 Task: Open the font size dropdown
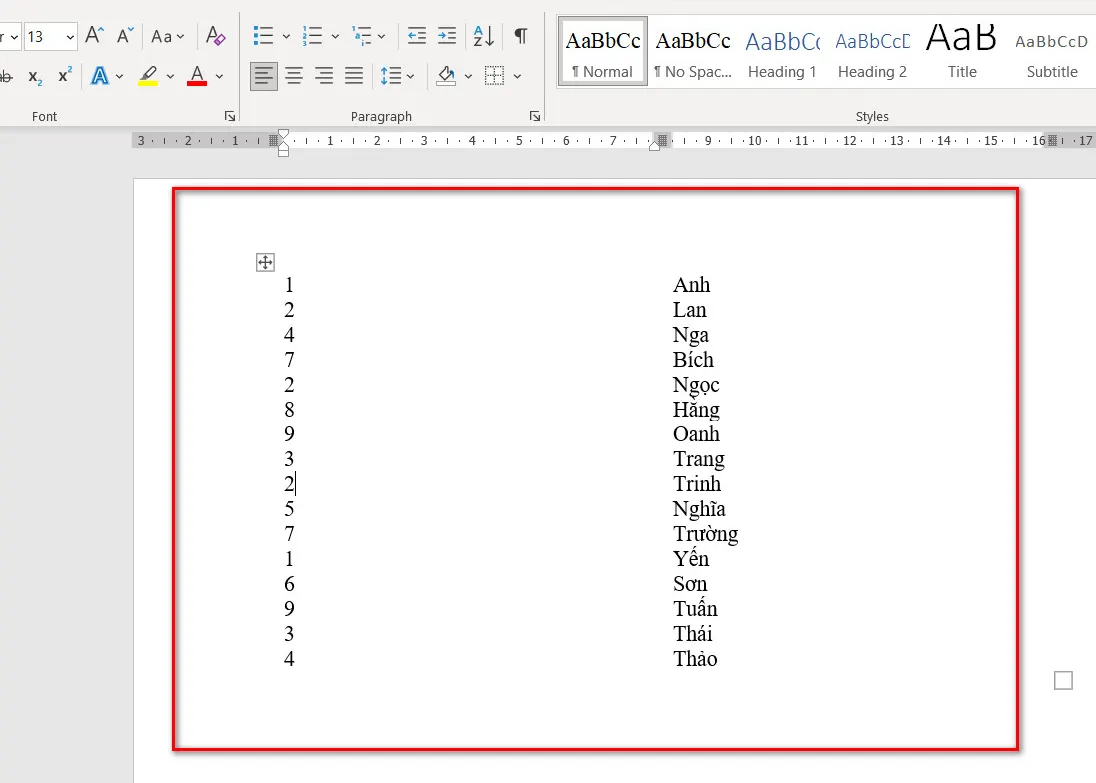[70, 37]
